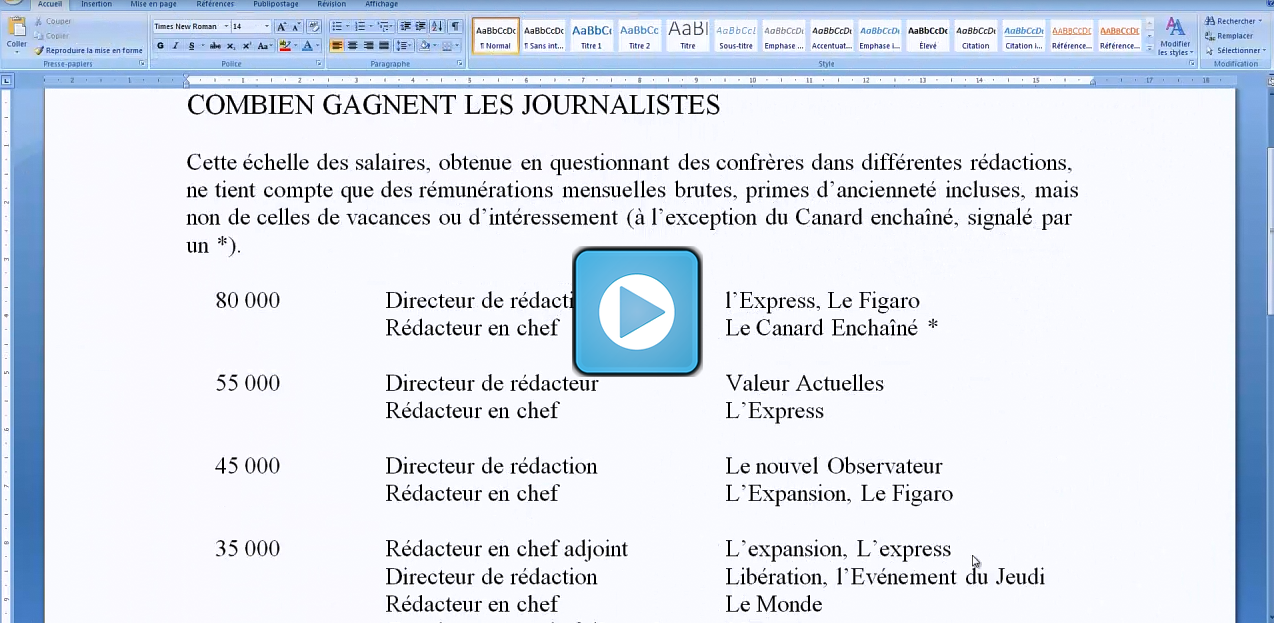Apply the Sous-titre style
Image resolution: width=1274 pixels, height=623 pixels.
point(736,36)
